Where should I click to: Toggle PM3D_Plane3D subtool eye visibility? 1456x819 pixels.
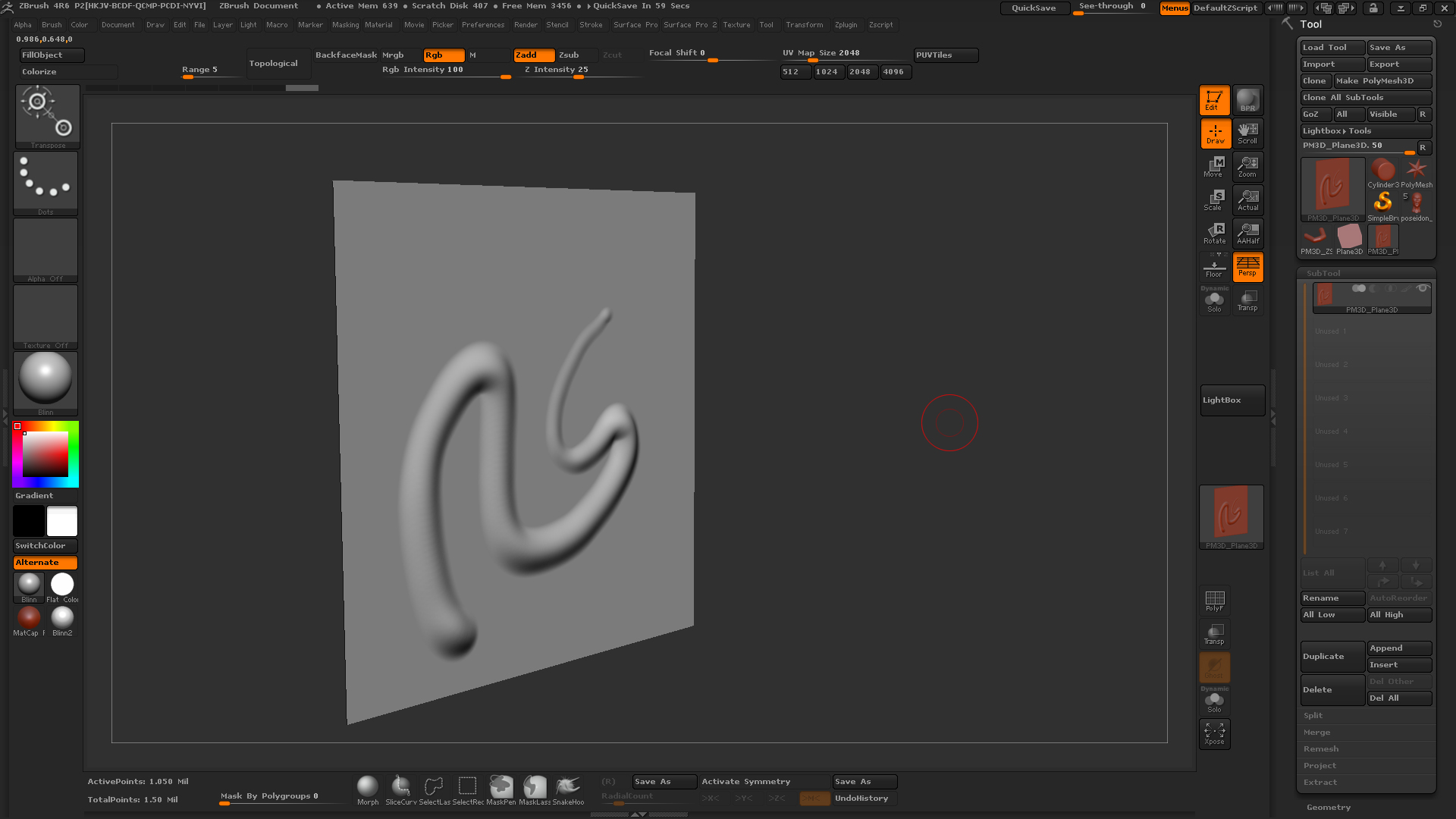click(x=1423, y=288)
